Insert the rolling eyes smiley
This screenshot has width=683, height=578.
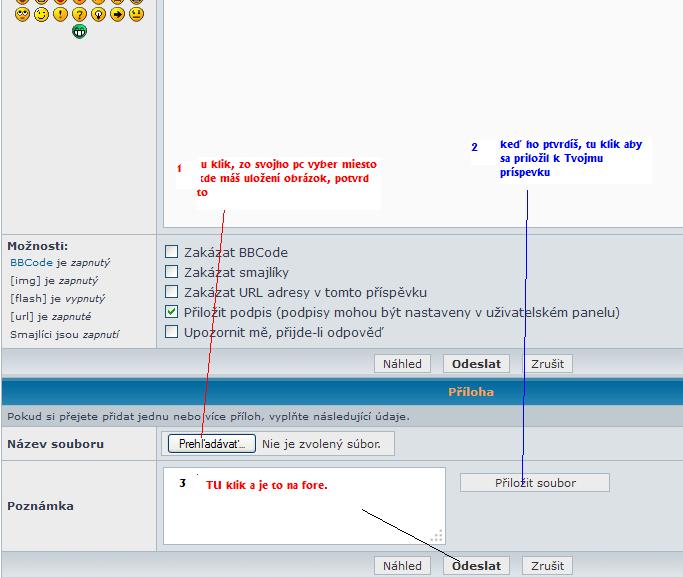coord(22,14)
